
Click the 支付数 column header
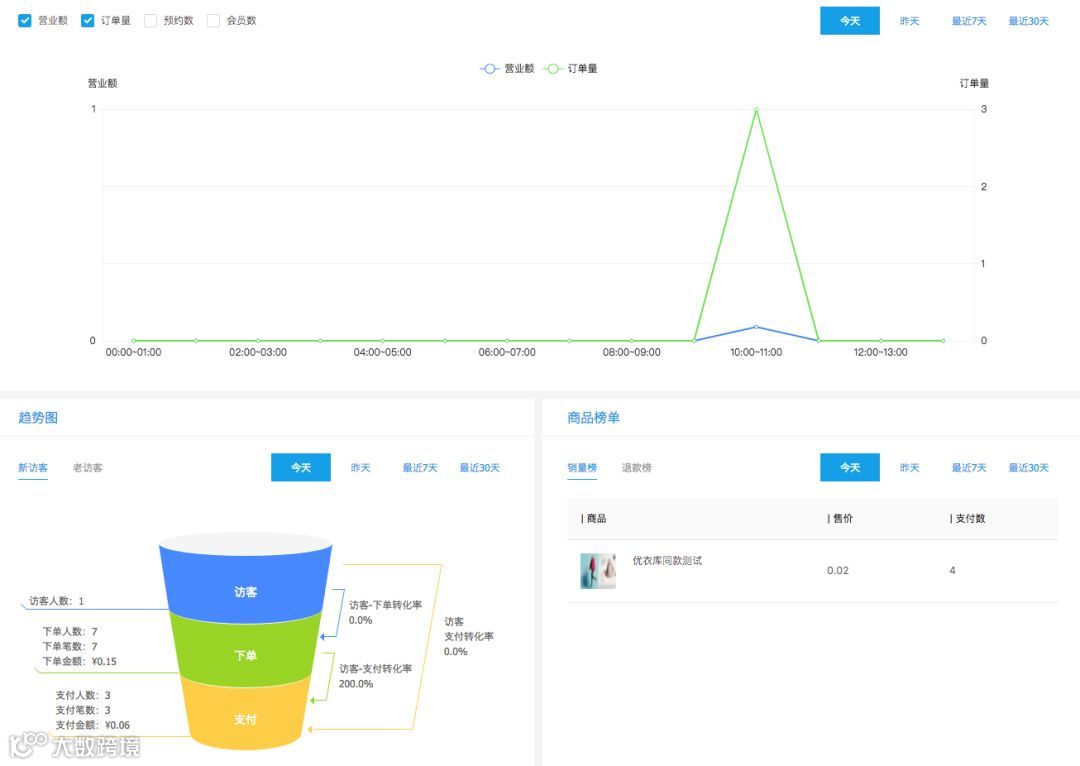click(x=970, y=519)
